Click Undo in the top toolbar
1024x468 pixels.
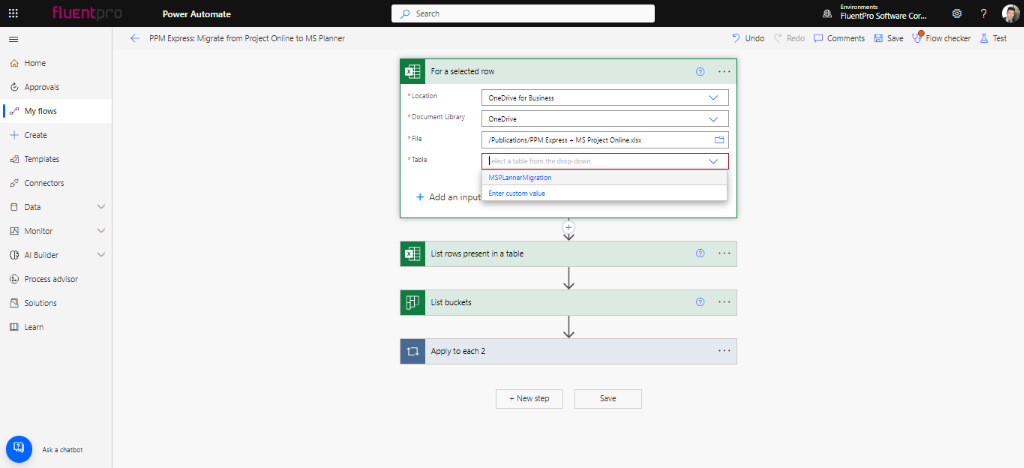[748, 39]
